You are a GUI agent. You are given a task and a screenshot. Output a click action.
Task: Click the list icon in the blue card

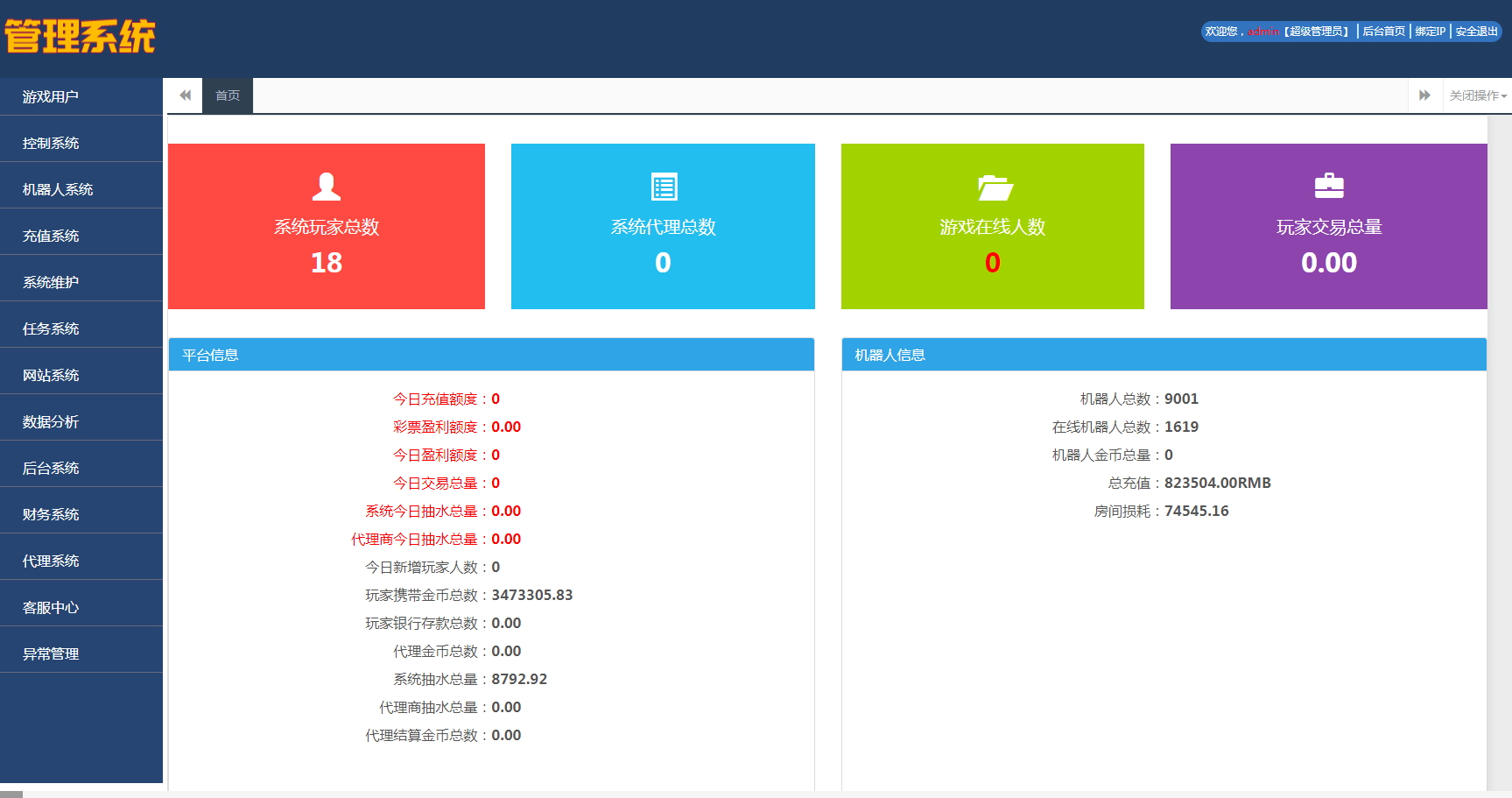point(664,187)
